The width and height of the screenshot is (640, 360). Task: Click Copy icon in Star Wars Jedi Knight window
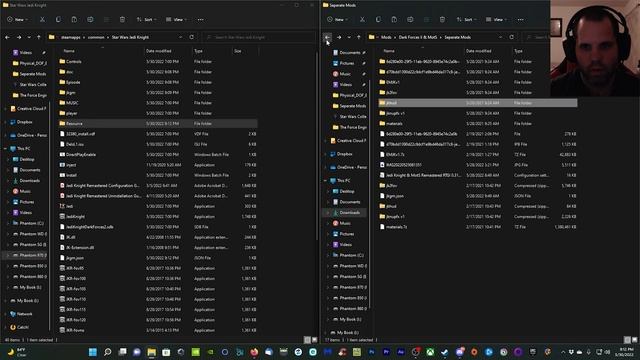click(58, 20)
